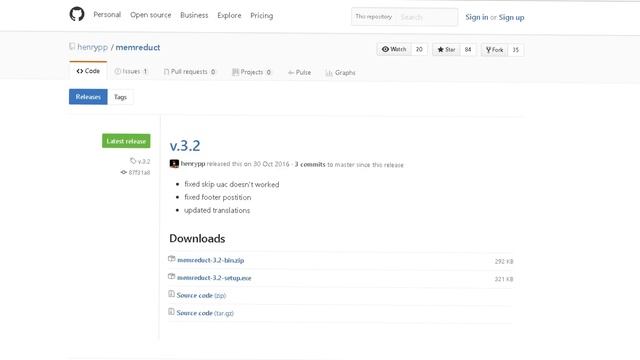Select the Tags button
640x360 pixels.
pyautogui.click(x=120, y=97)
